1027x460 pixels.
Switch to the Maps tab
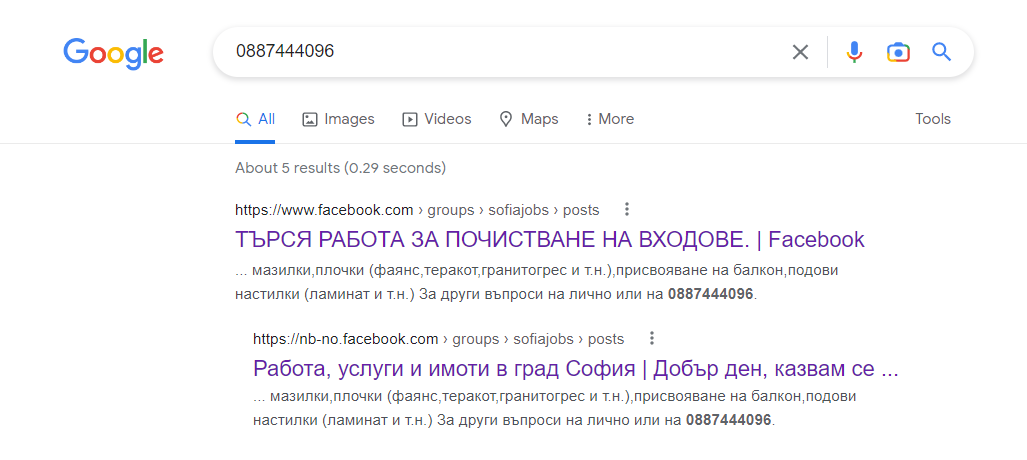[529, 119]
